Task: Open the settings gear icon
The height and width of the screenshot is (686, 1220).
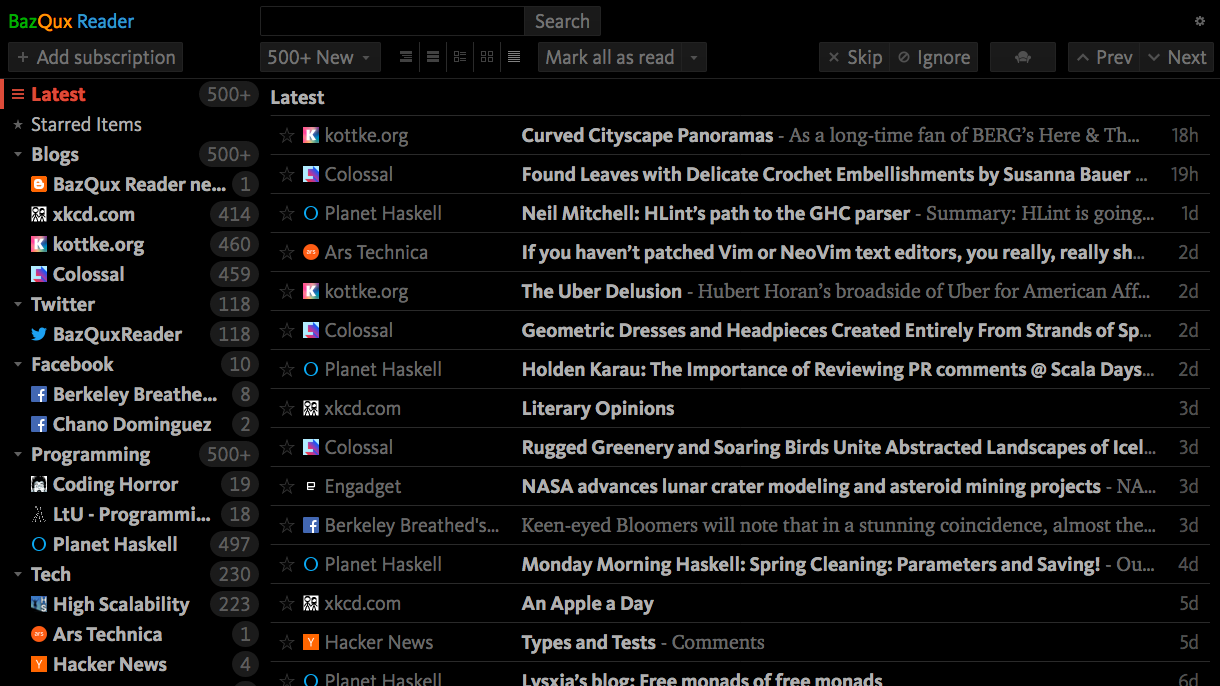Action: [x=1200, y=20]
